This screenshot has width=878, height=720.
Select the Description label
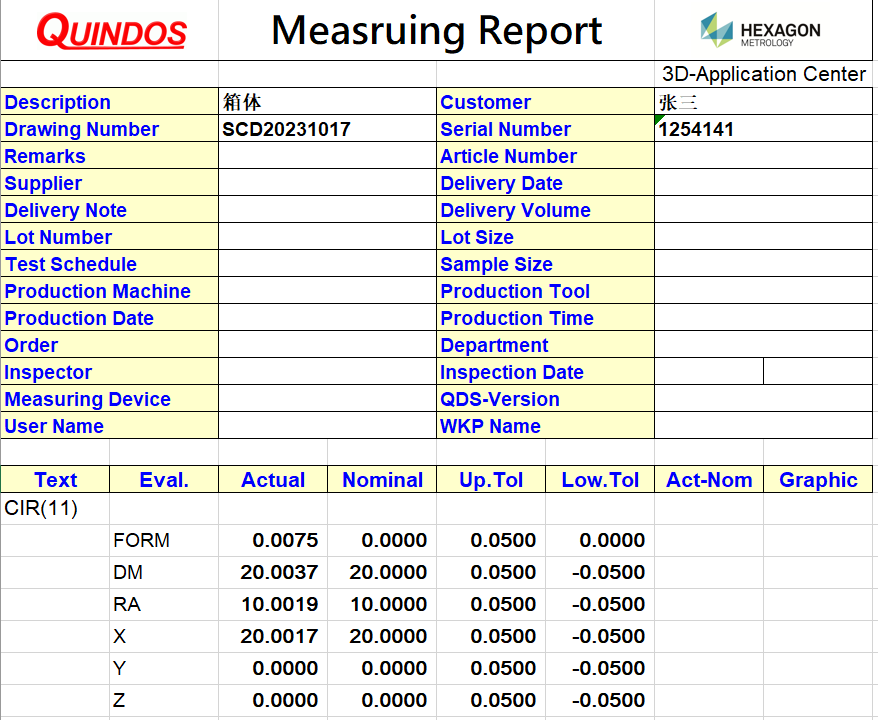click(58, 102)
